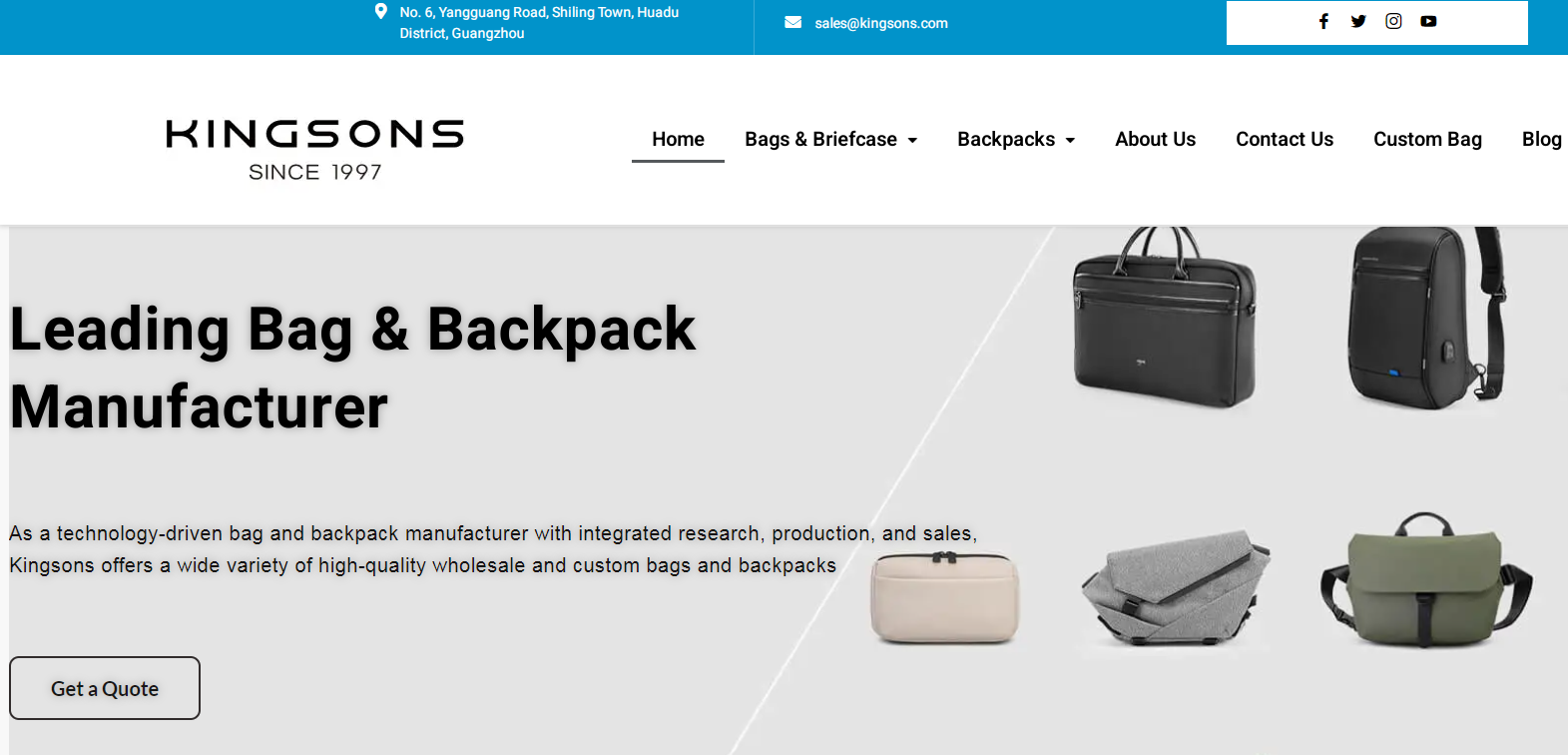This screenshot has height=755, width=1568.
Task: Click the sales@kingsons.com email link
Action: (881, 23)
